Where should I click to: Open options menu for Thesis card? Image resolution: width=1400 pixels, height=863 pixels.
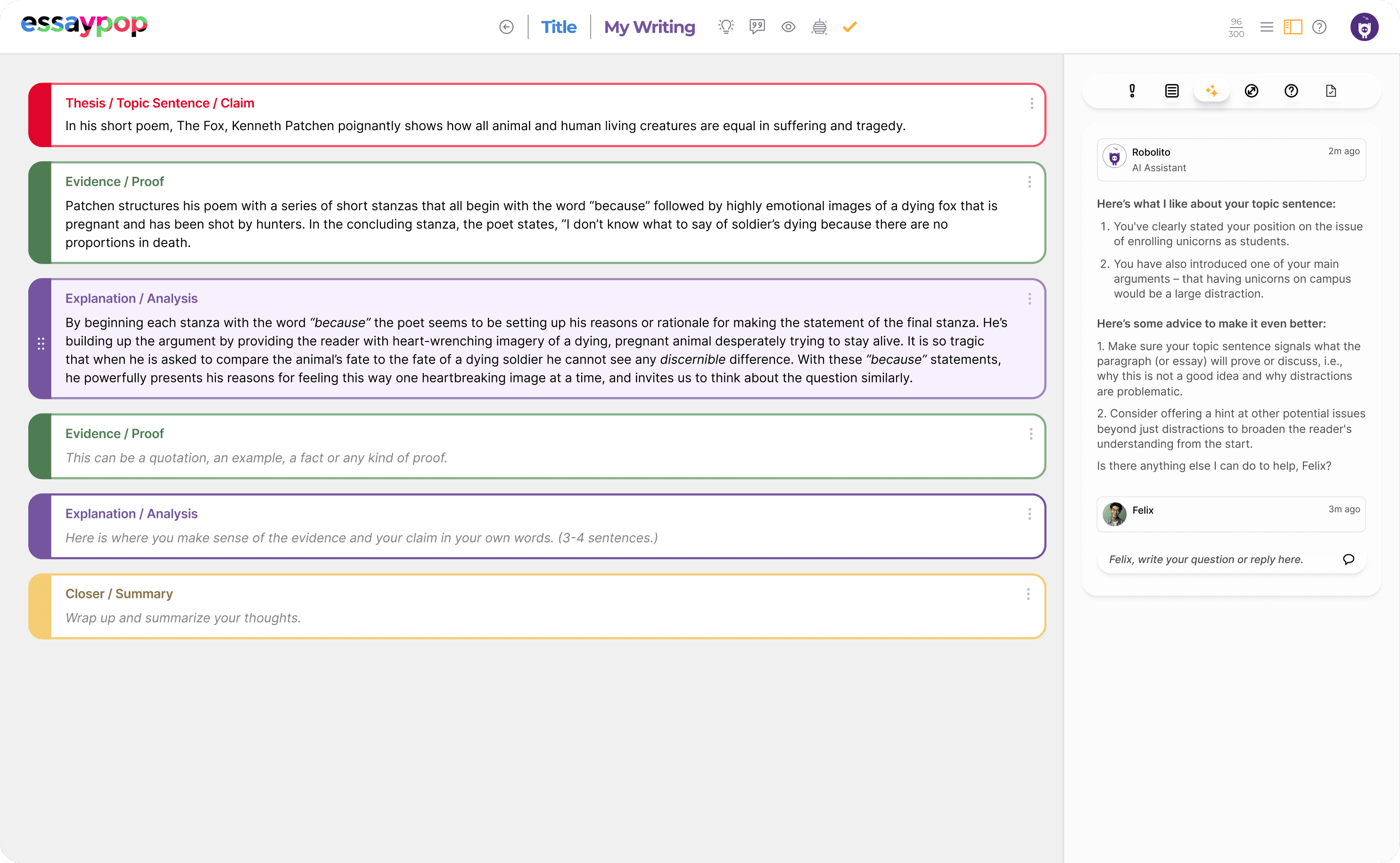click(x=1031, y=103)
